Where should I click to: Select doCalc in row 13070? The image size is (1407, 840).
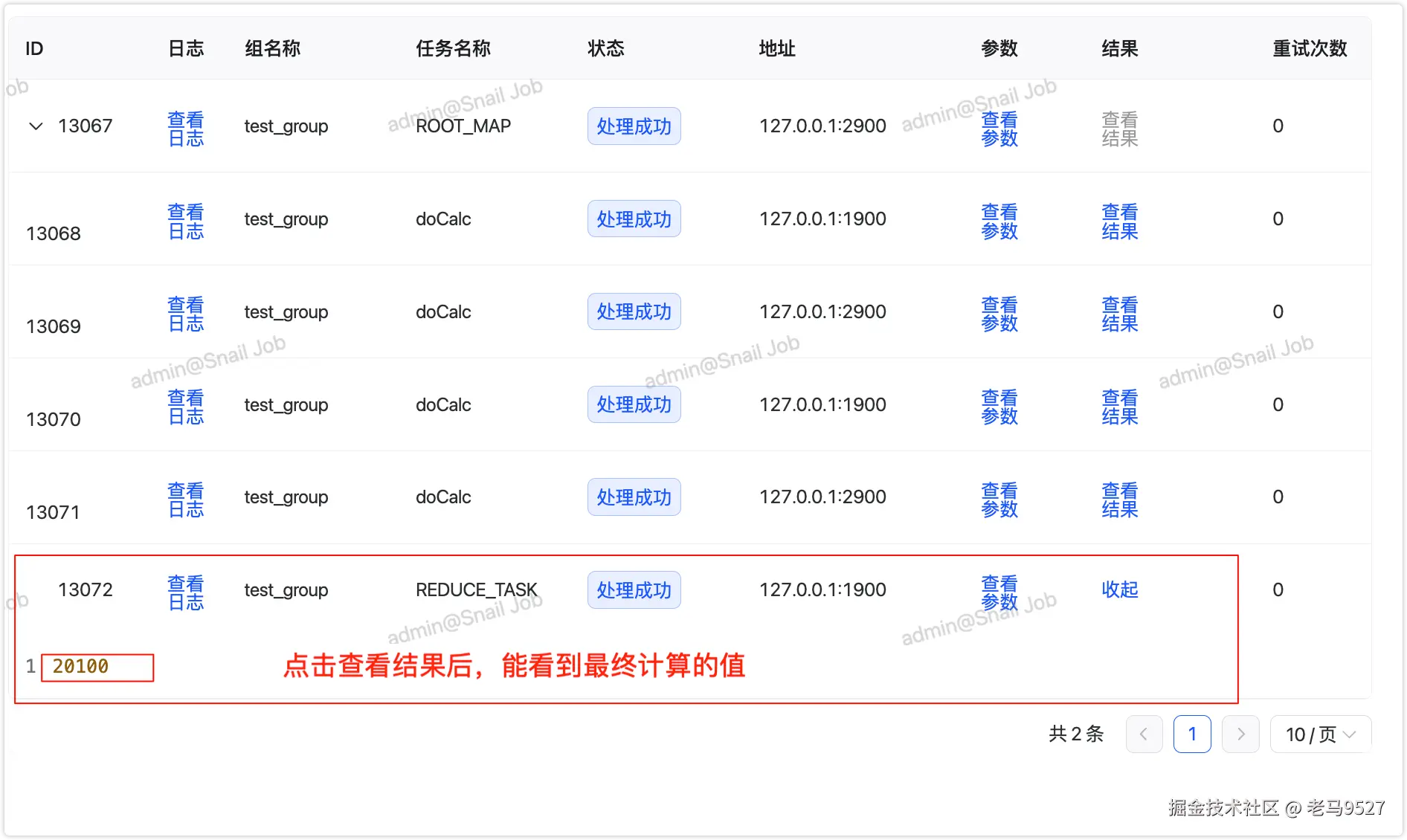(443, 404)
